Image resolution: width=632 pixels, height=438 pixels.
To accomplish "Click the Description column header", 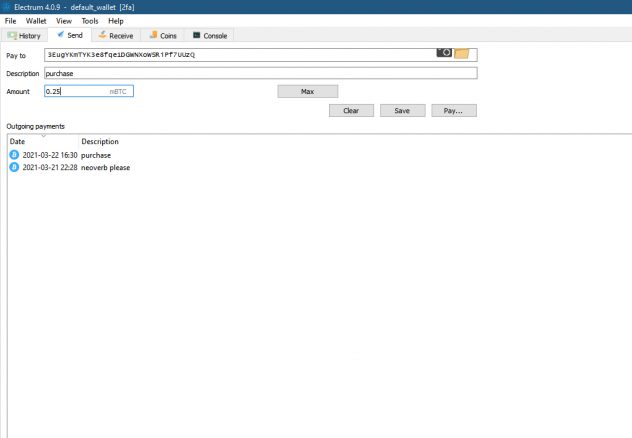I will click(100, 141).
